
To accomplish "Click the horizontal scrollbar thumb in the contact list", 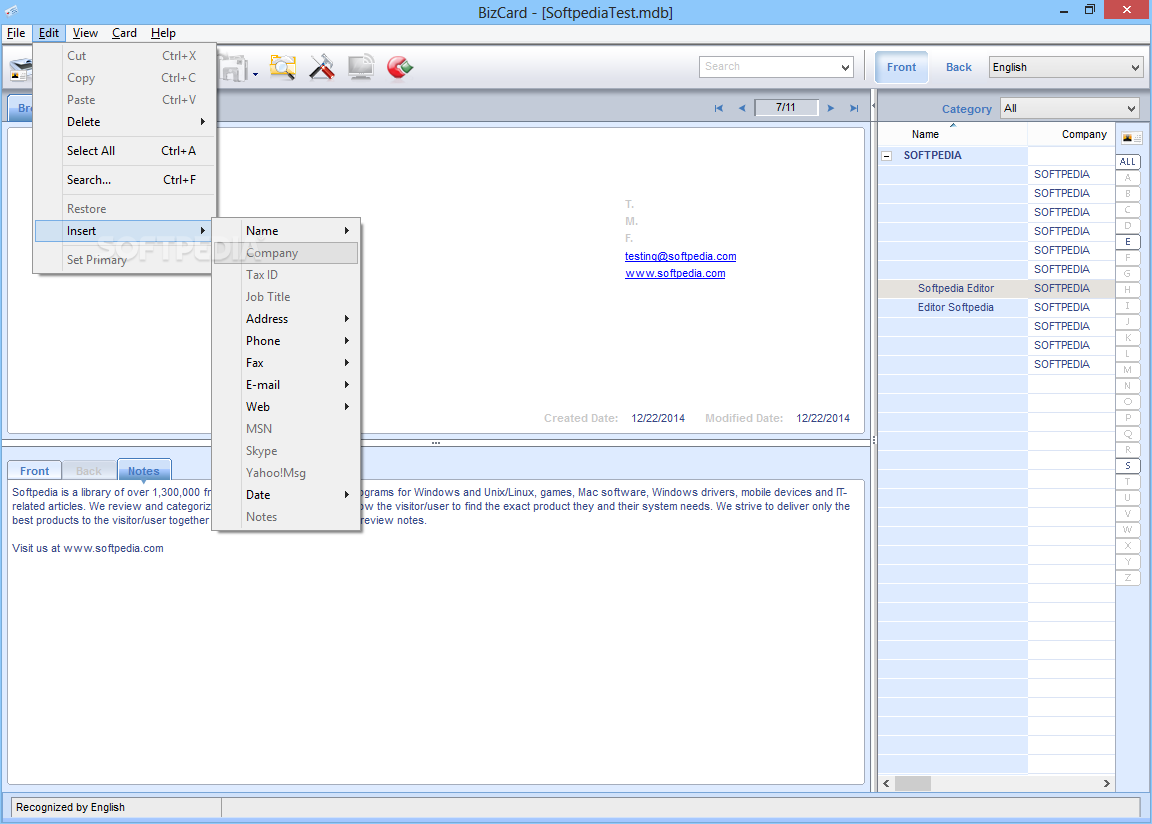I will point(912,784).
